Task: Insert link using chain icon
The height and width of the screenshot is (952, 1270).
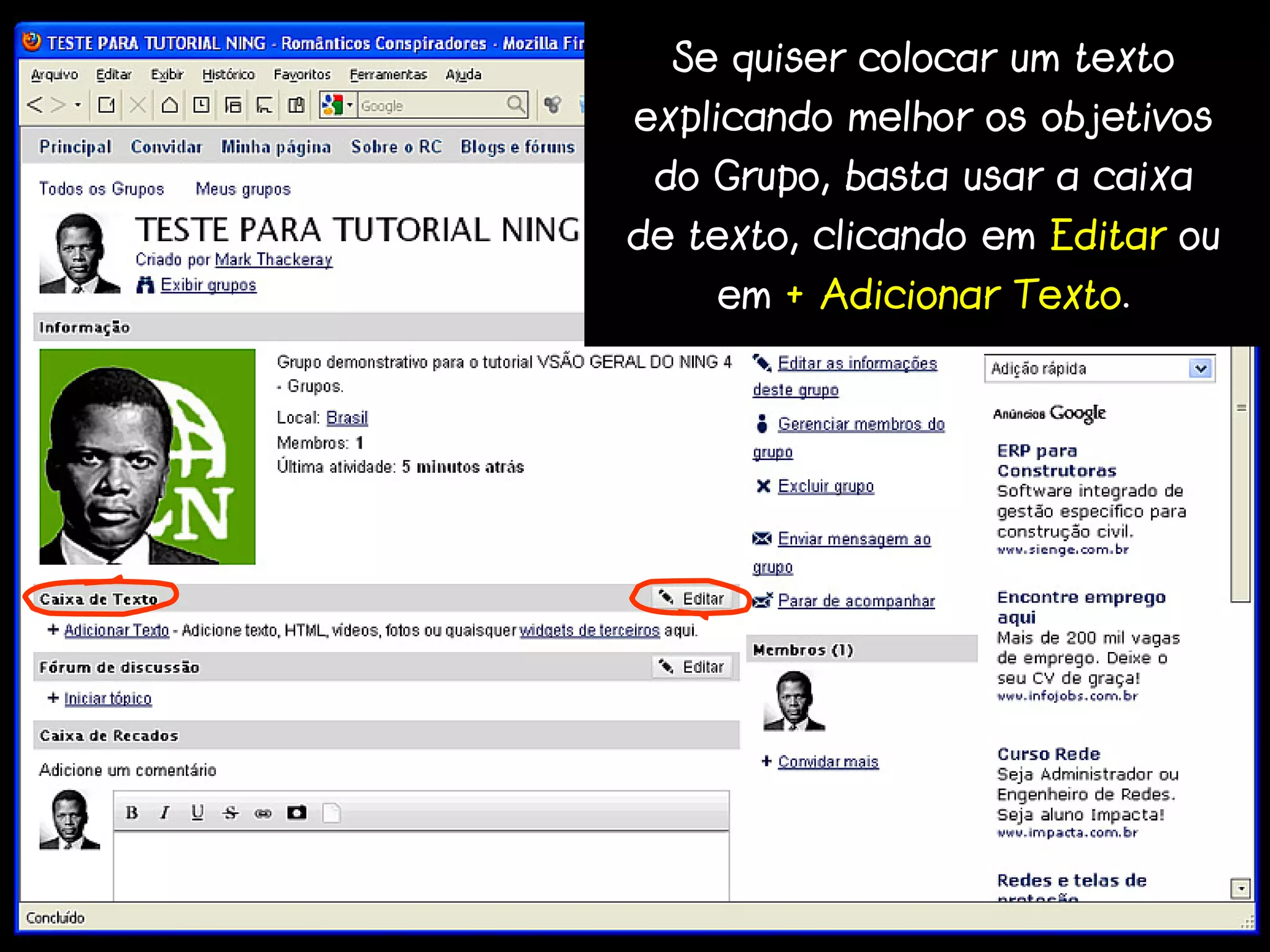Action: tap(263, 813)
